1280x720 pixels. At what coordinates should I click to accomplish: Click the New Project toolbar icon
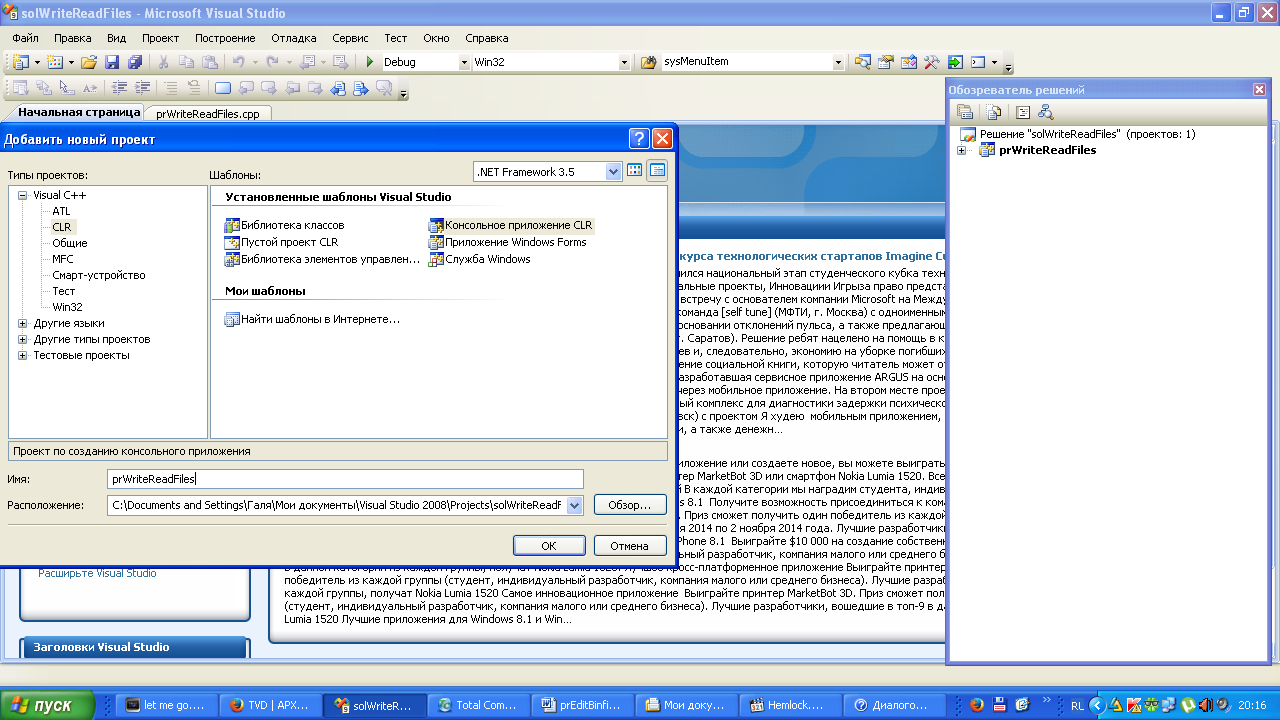20,62
